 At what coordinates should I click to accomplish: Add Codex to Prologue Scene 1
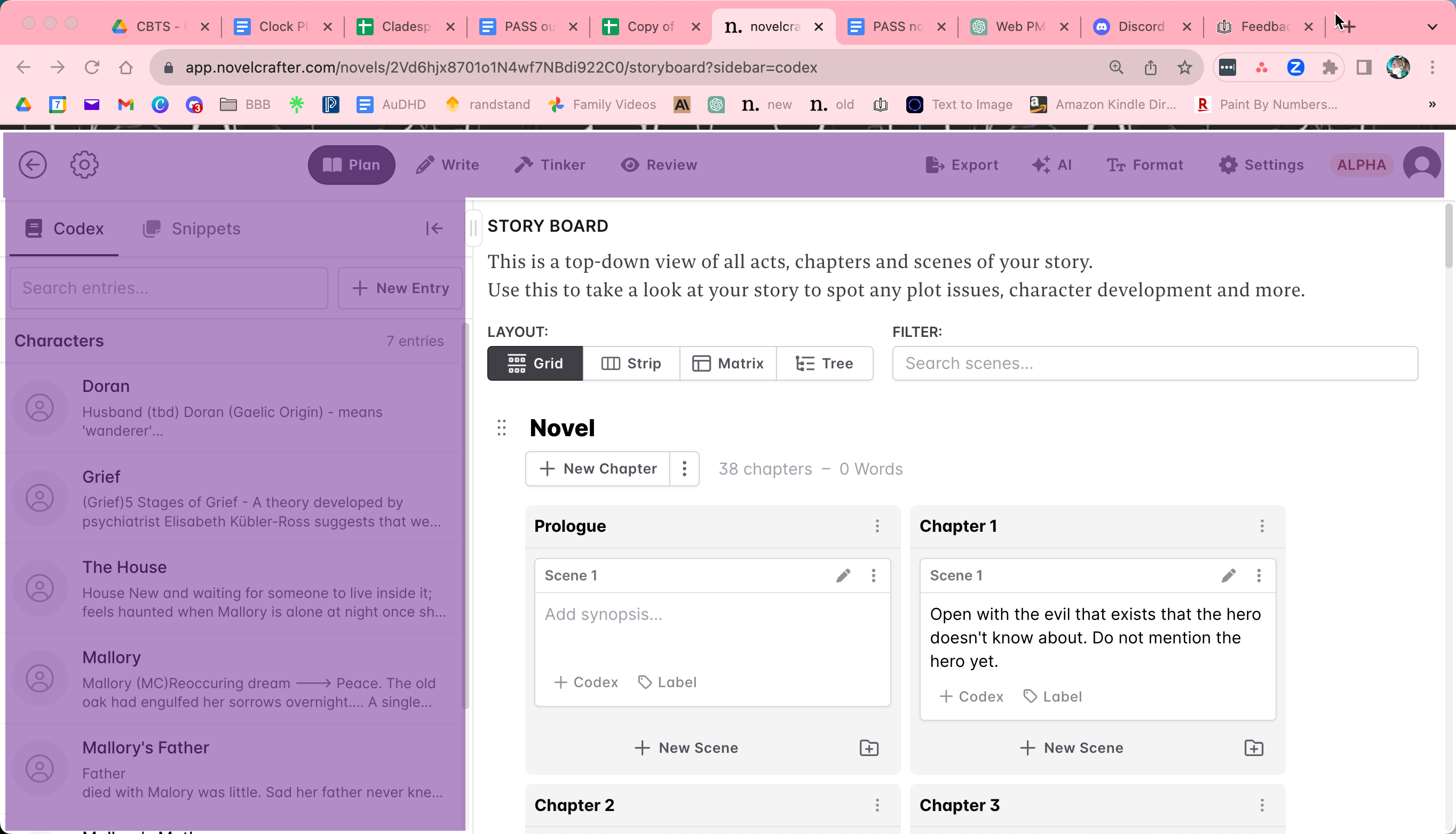pyautogui.click(x=586, y=682)
